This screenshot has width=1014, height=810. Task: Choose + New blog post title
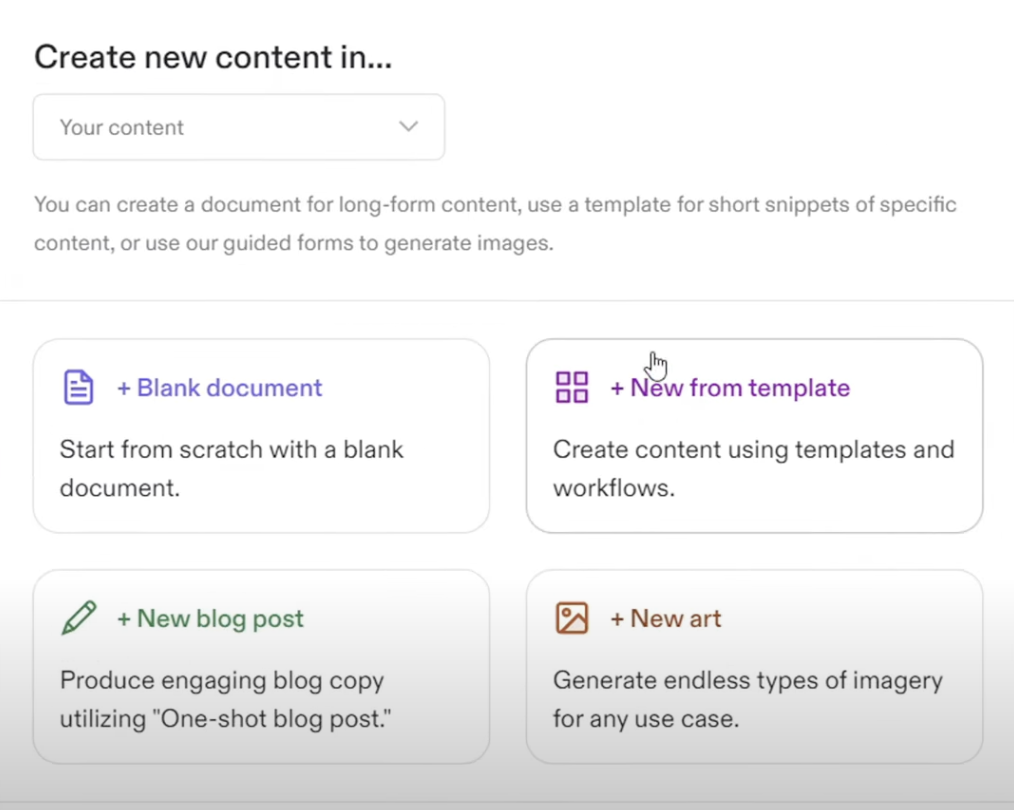[210, 619]
